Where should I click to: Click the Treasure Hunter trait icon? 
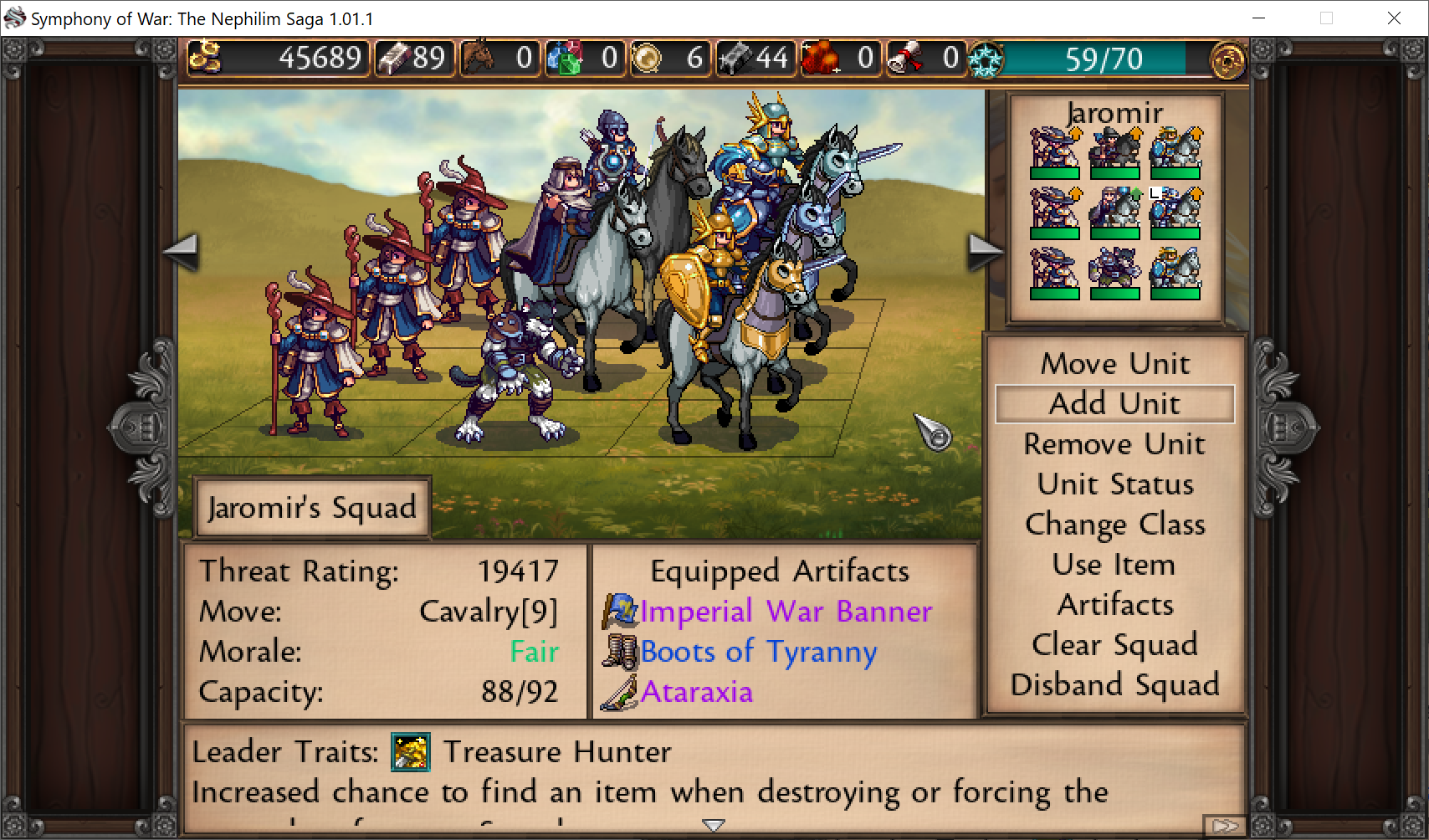(411, 751)
